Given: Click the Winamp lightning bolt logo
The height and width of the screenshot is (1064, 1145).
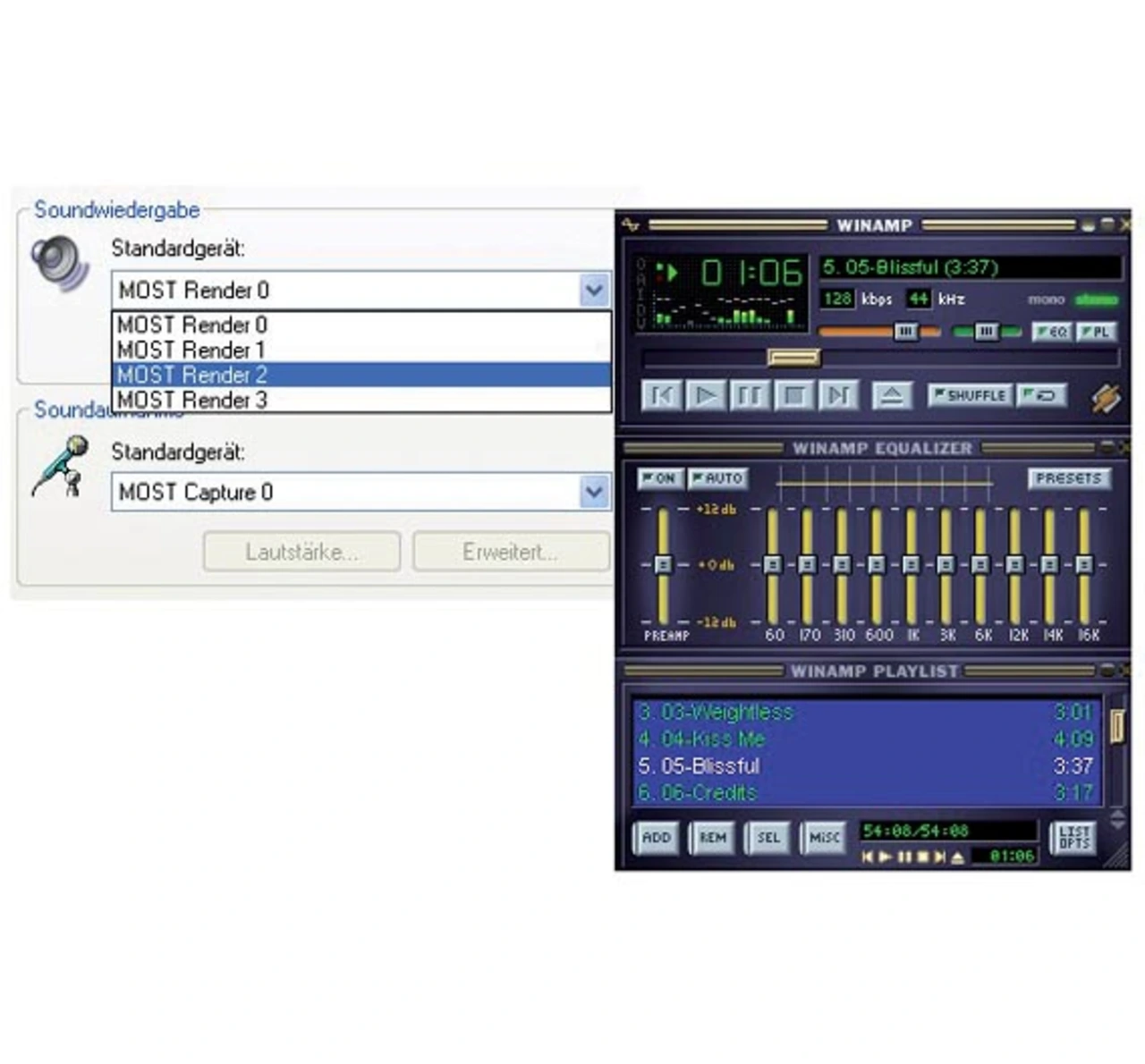Looking at the screenshot, I should click(1106, 397).
